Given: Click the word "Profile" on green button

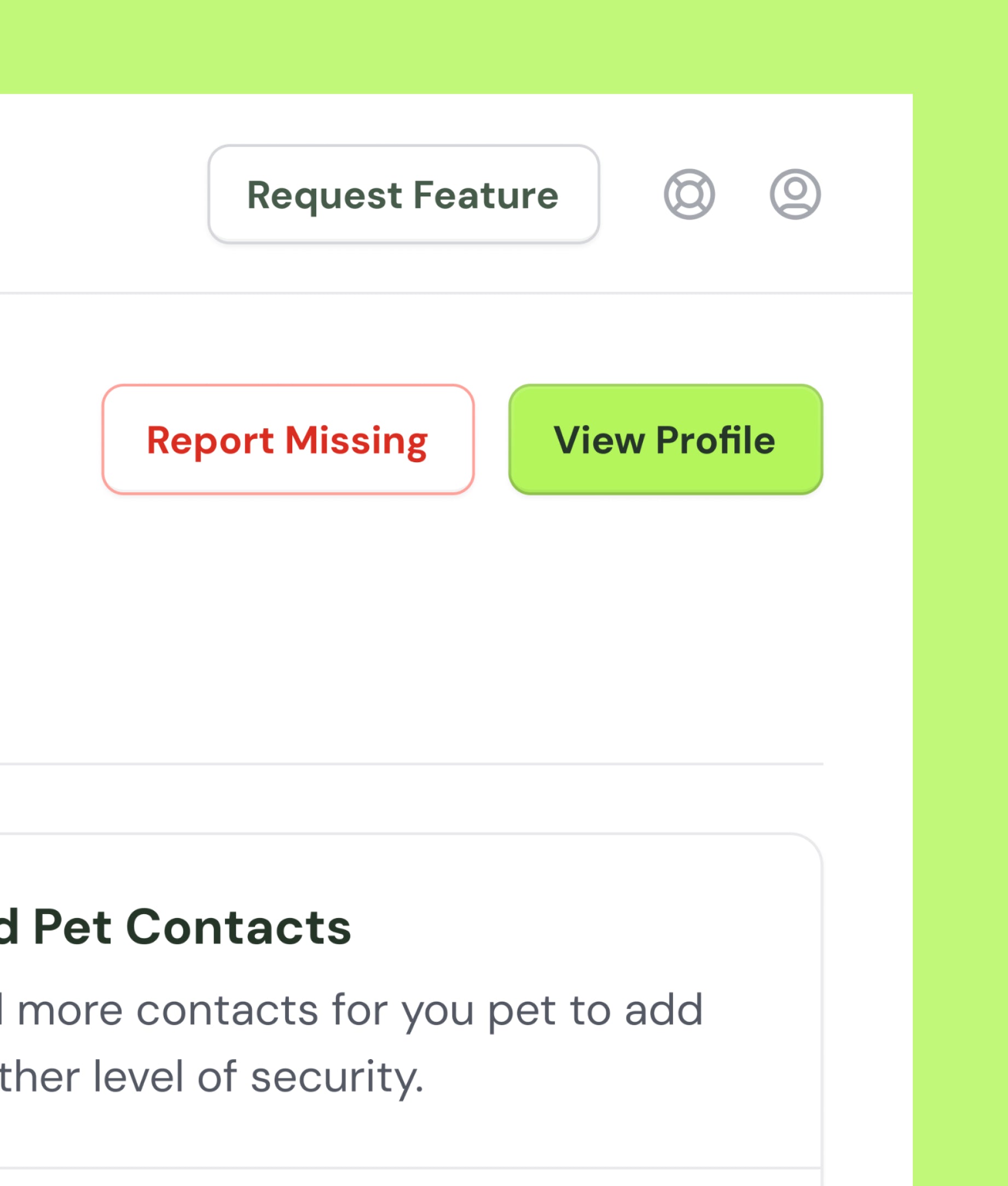Looking at the screenshot, I should coord(715,440).
